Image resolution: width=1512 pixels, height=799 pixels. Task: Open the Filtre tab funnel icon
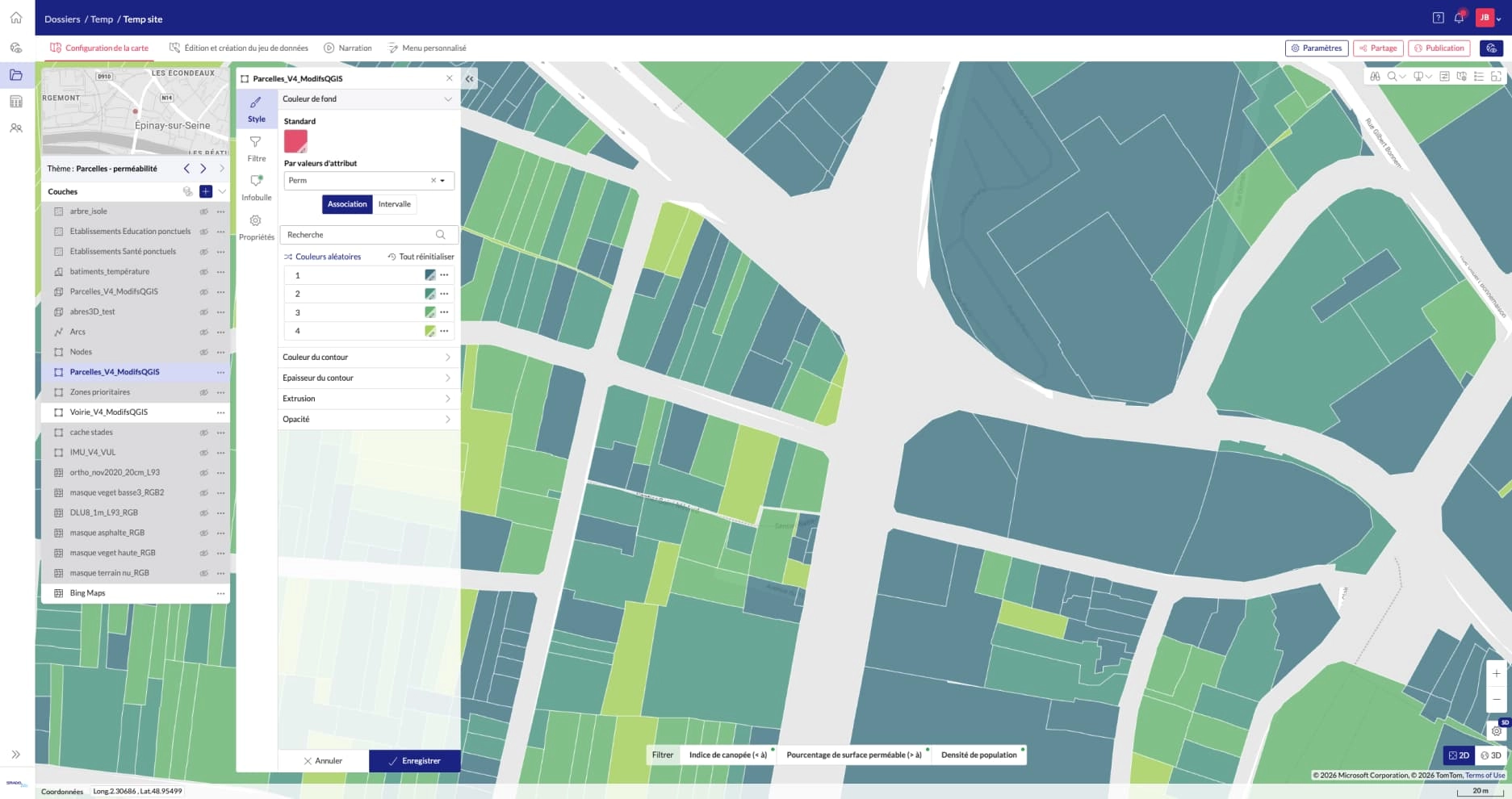coord(256,142)
